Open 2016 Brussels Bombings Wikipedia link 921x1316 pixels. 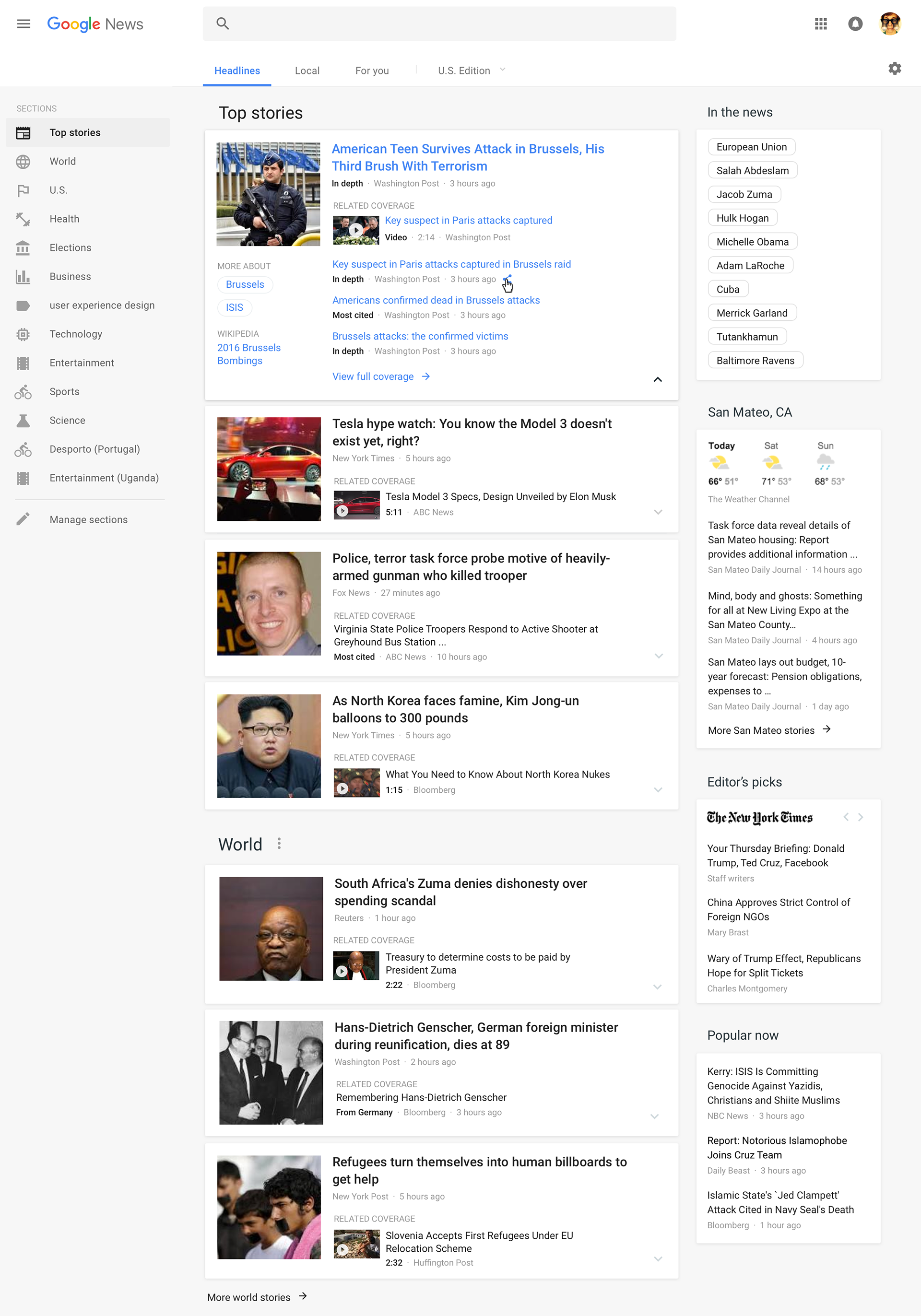click(x=249, y=354)
